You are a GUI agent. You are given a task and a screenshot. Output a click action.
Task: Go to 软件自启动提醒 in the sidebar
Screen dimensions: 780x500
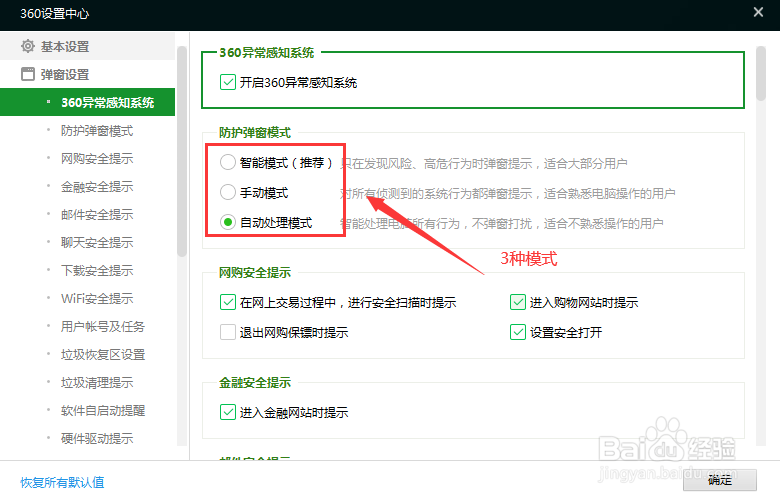[x=103, y=410]
